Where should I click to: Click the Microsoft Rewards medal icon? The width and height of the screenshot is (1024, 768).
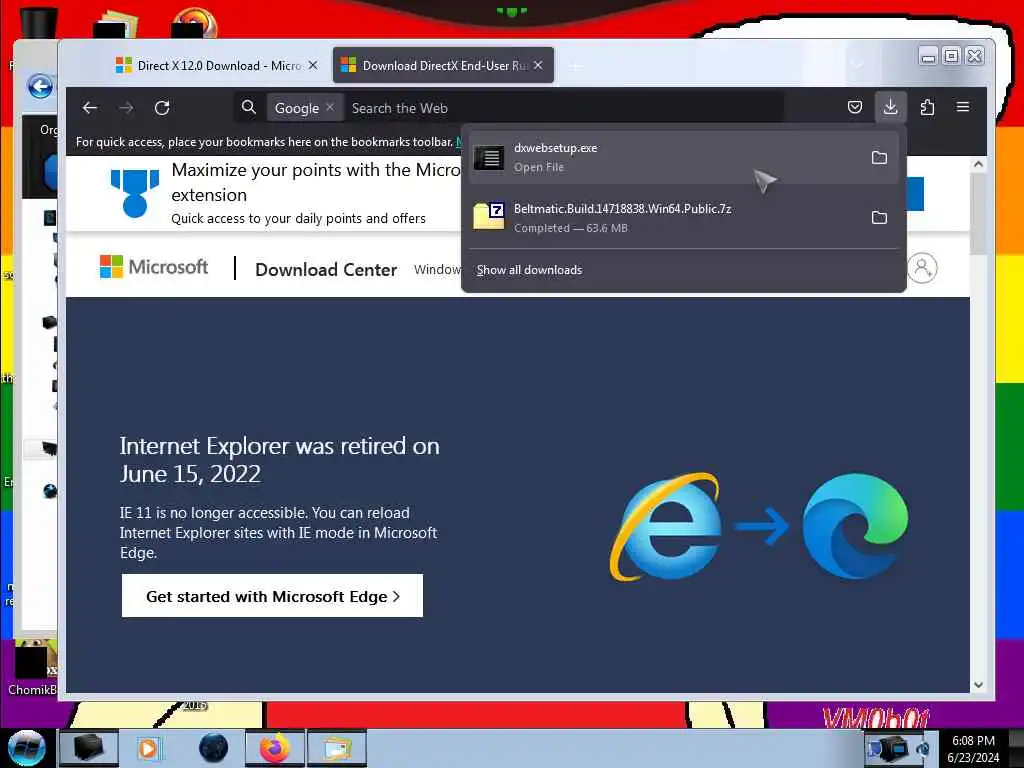point(135,193)
